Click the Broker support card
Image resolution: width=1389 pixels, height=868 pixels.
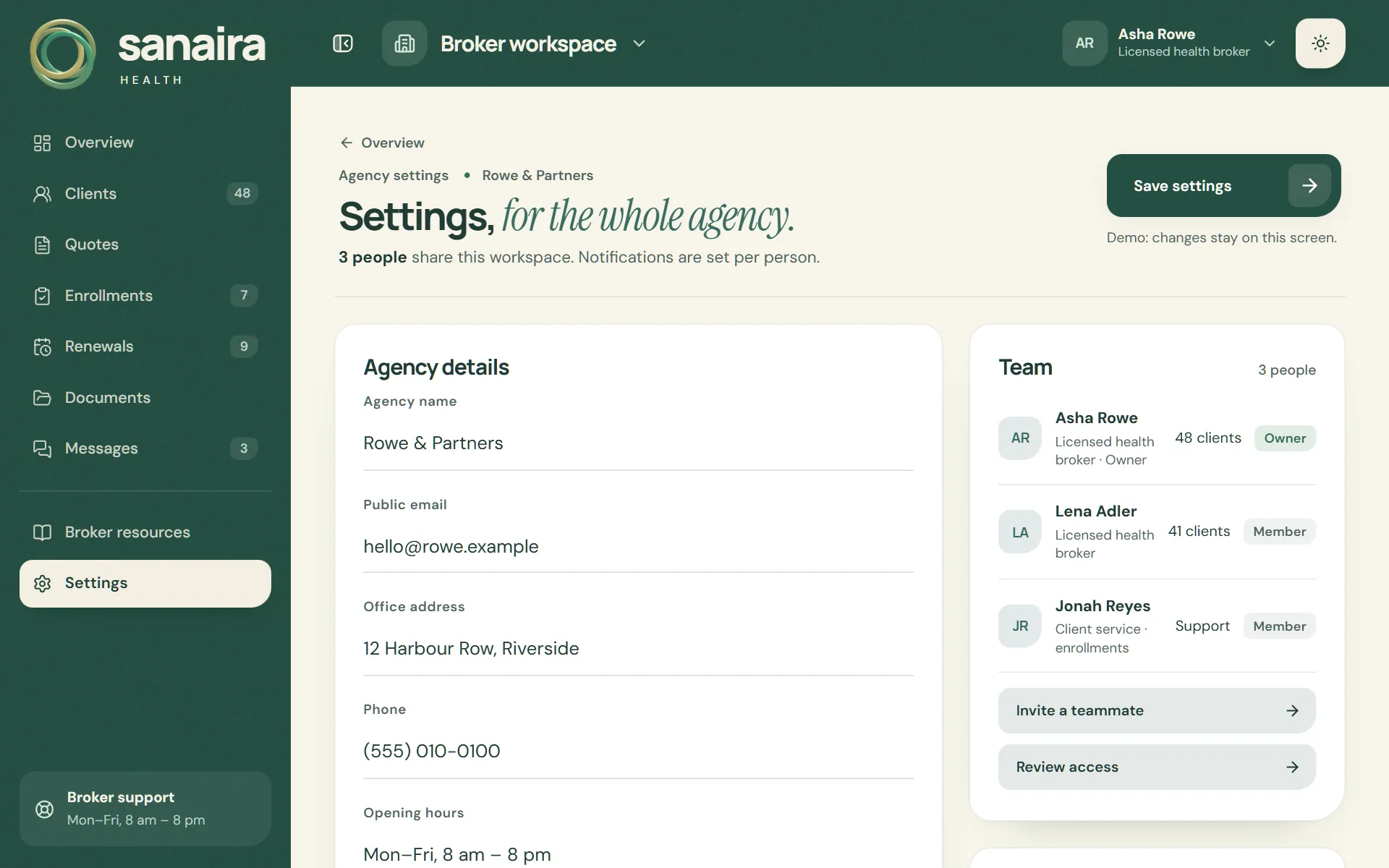[145, 809]
